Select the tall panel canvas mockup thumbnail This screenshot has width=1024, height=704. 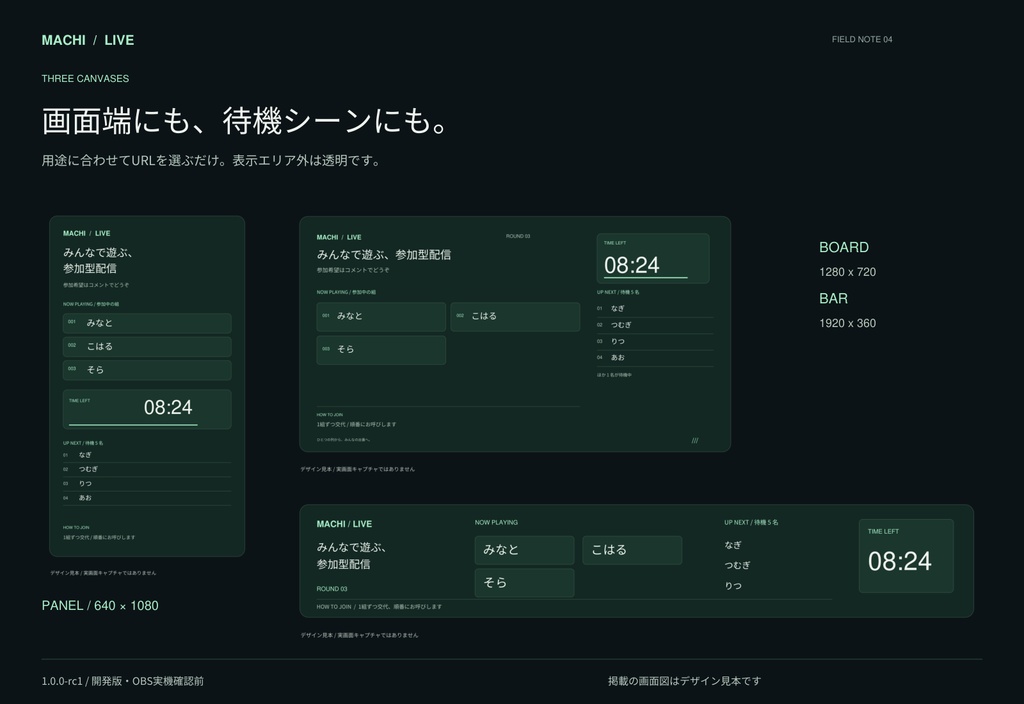point(147,386)
